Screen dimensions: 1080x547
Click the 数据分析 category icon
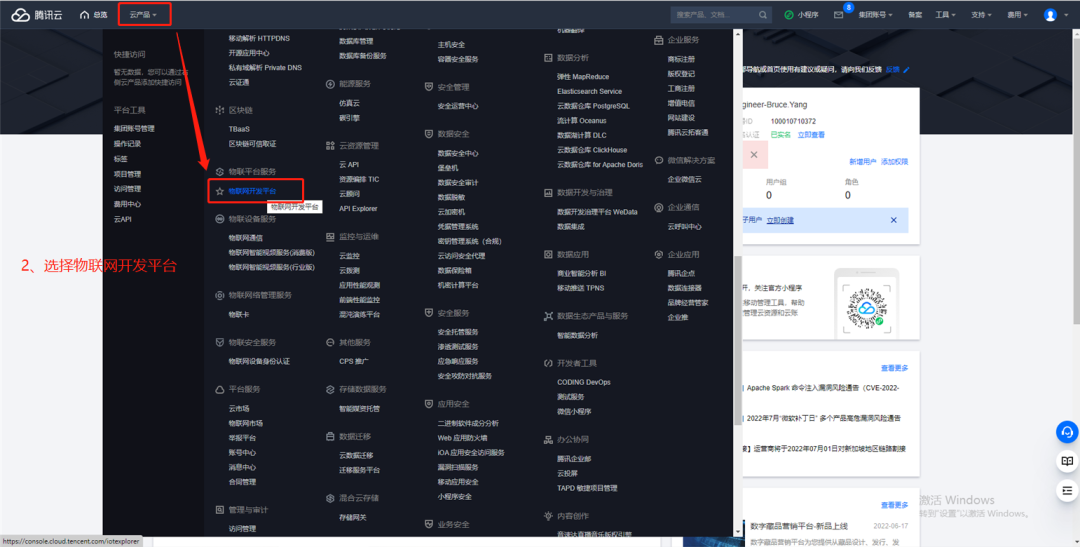tap(548, 58)
